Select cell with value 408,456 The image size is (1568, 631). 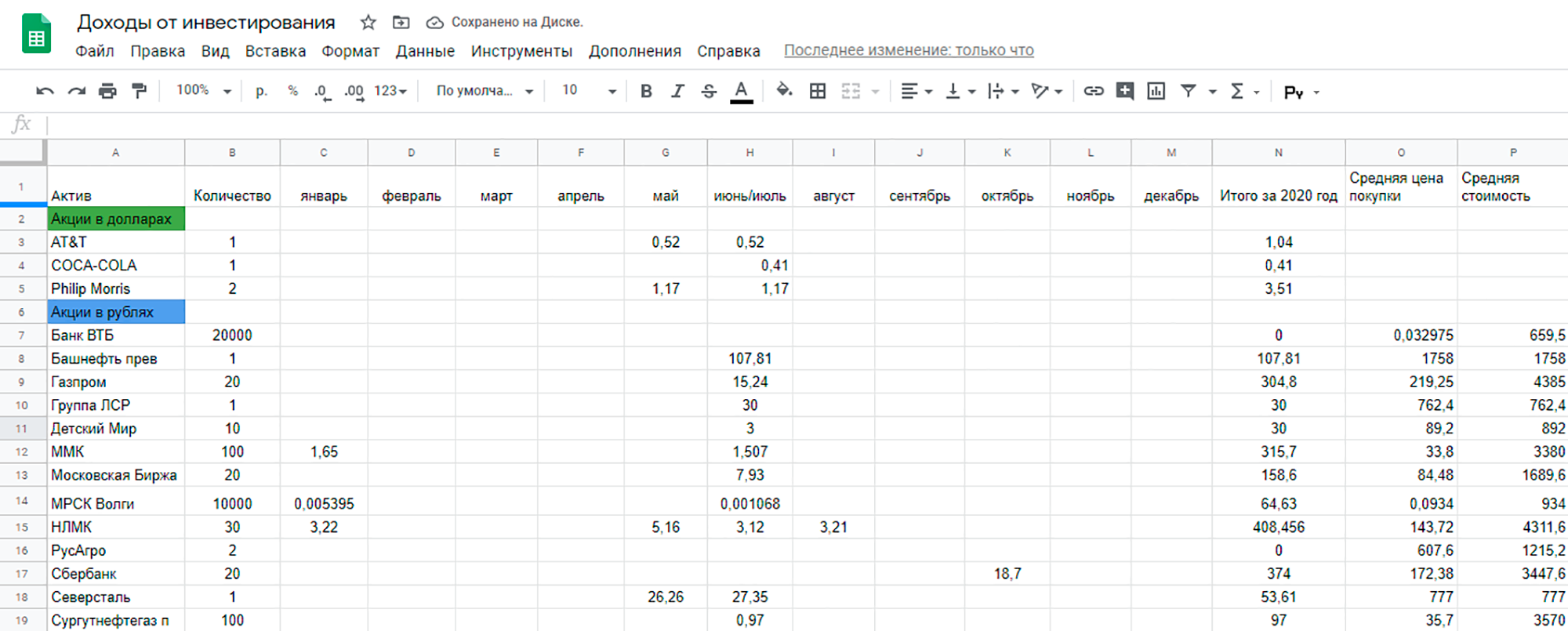point(1279,527)
